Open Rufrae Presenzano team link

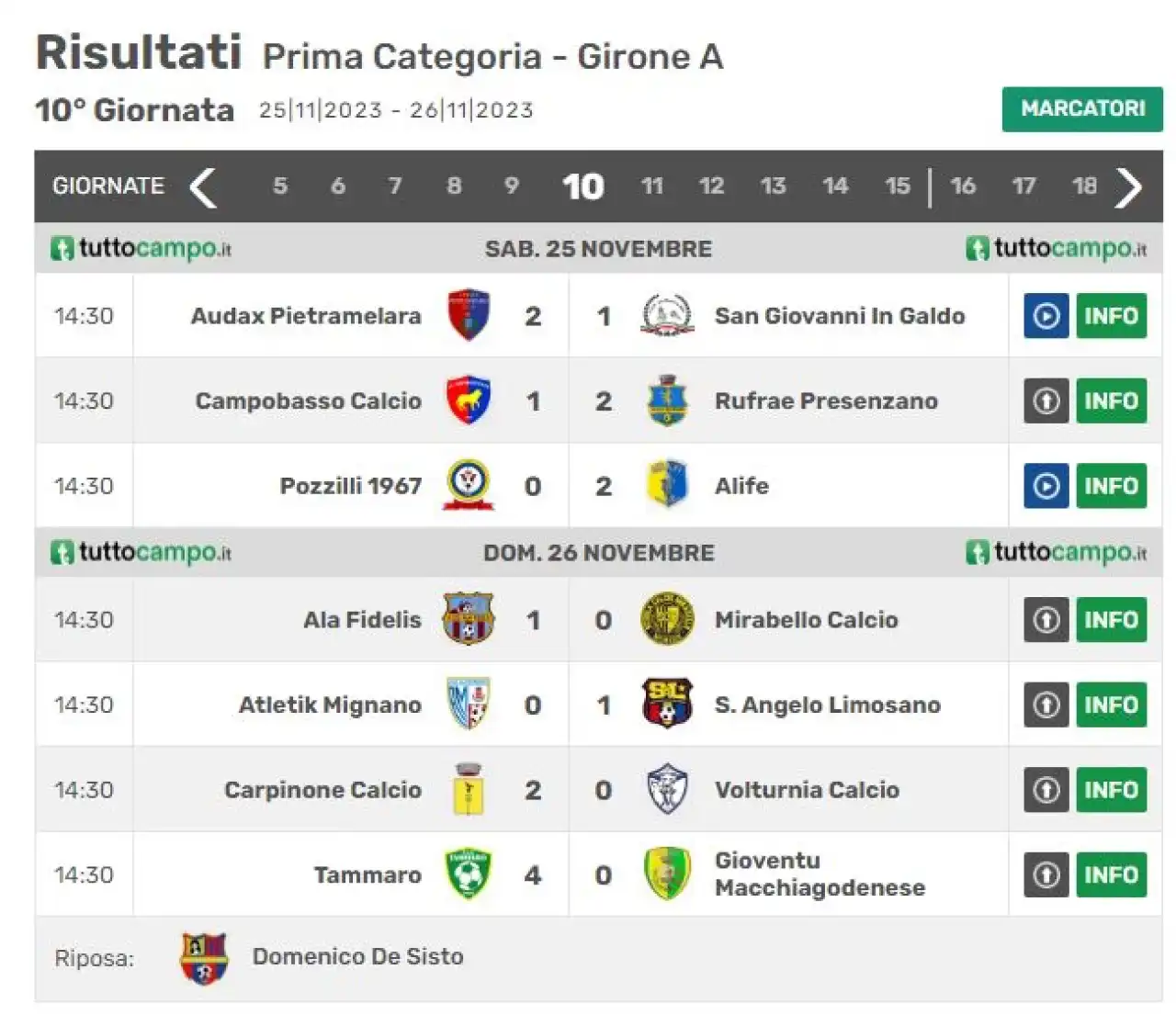826,401
